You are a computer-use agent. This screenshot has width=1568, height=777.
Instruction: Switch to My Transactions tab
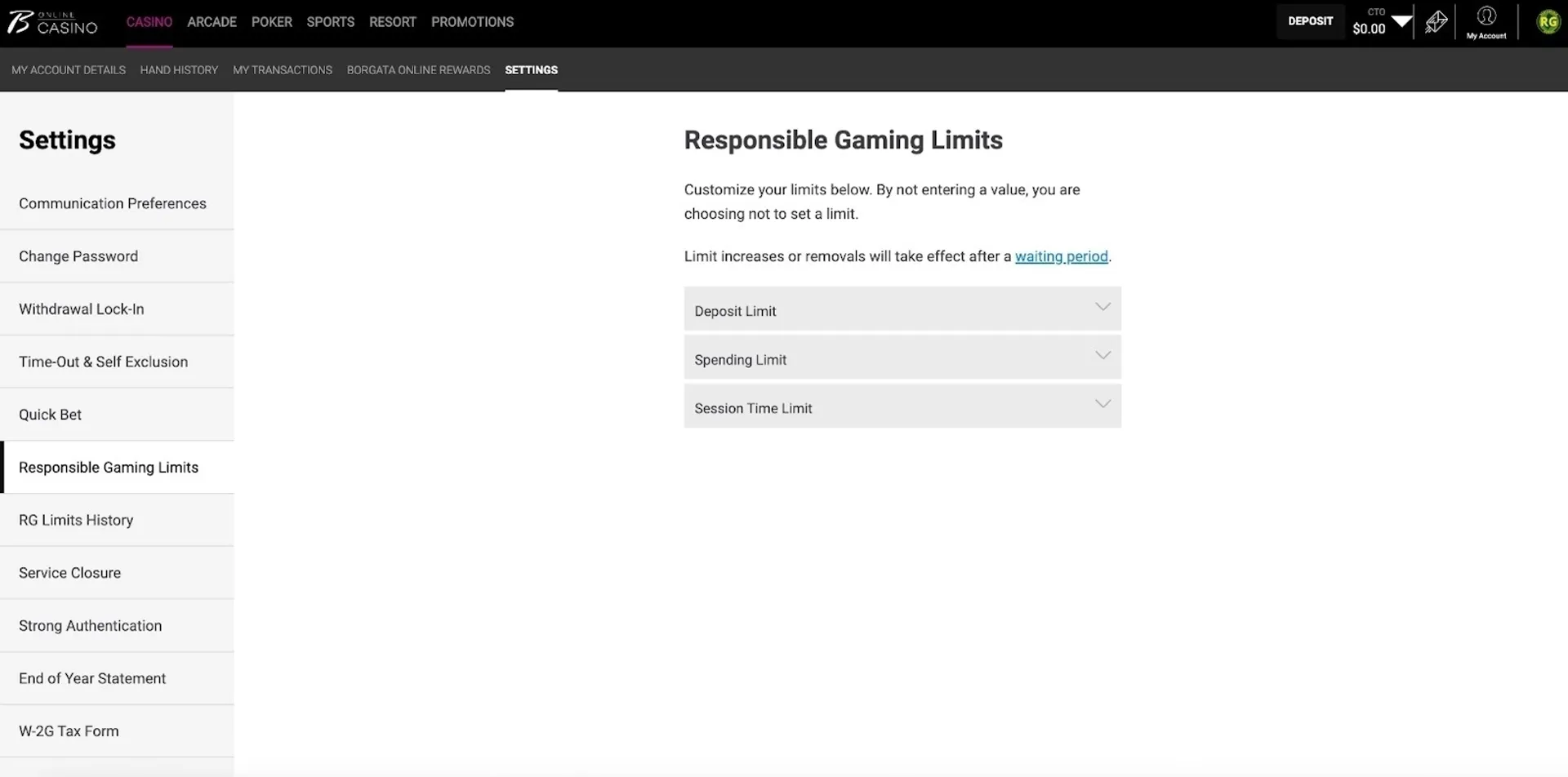coord(282,70)
